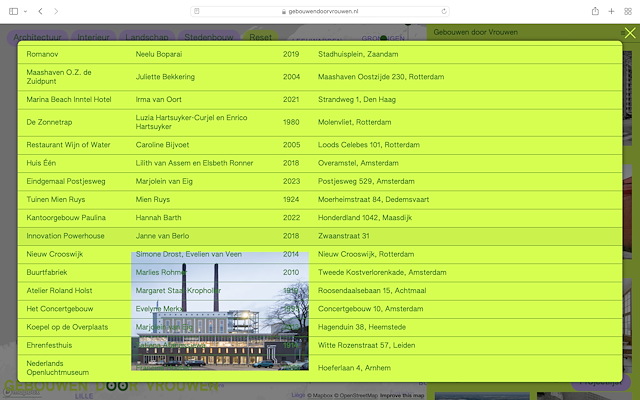Go forward to the next page
Image resolution: width=640 pixels, height=400 pixels.
coord(56,11)
